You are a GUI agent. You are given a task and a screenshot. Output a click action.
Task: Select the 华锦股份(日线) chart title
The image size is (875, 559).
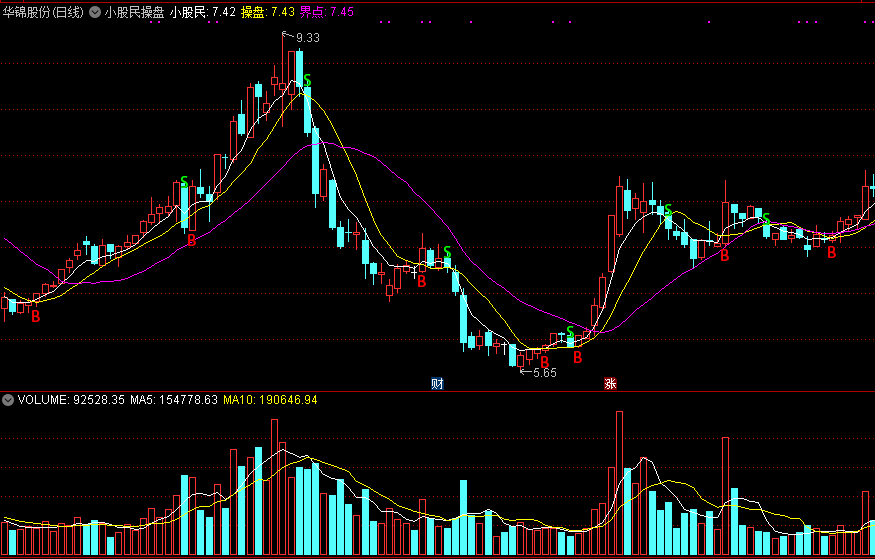(x=44, y=12)
